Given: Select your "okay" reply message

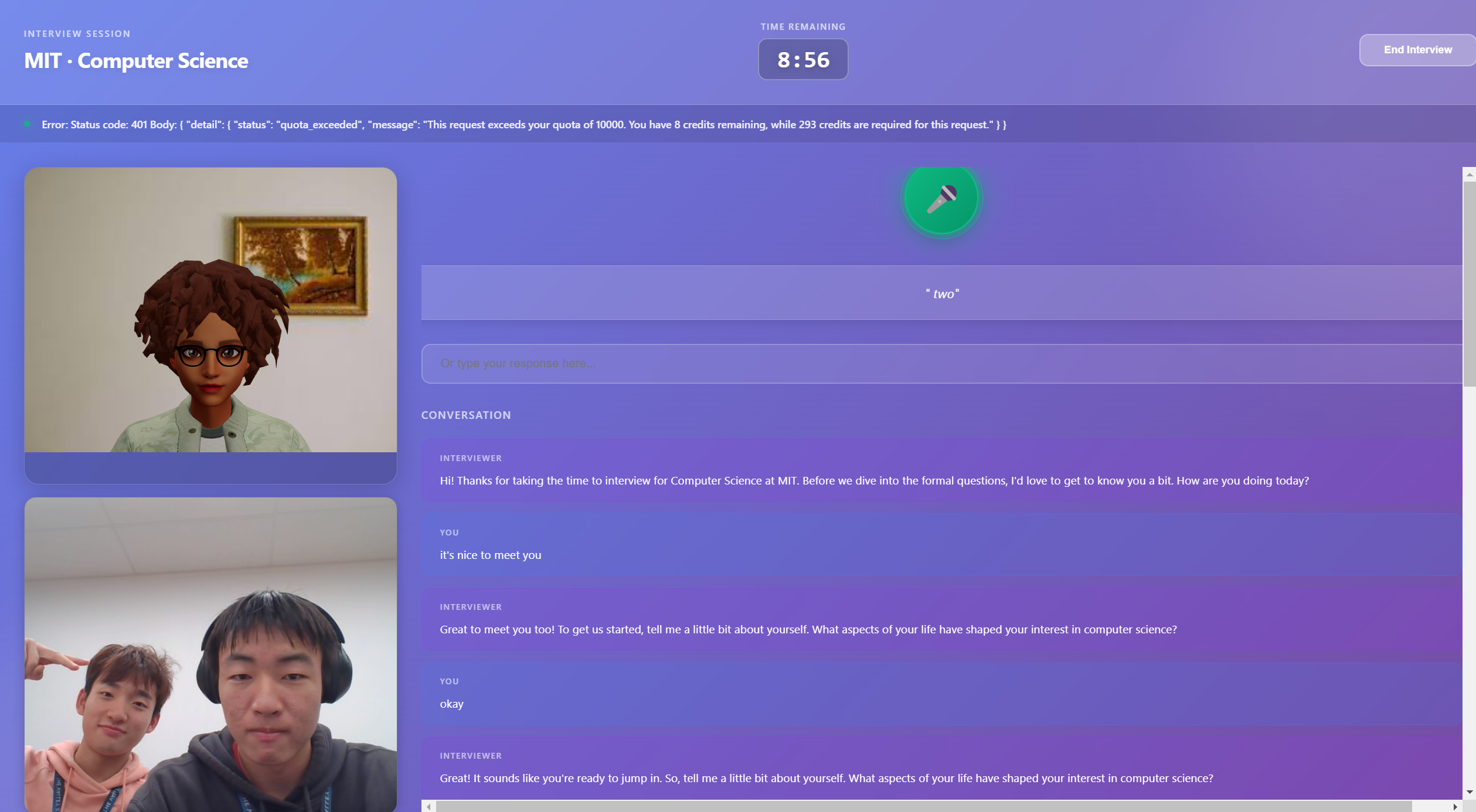Looking at the screenshot, I should click(x=941, y=693).
